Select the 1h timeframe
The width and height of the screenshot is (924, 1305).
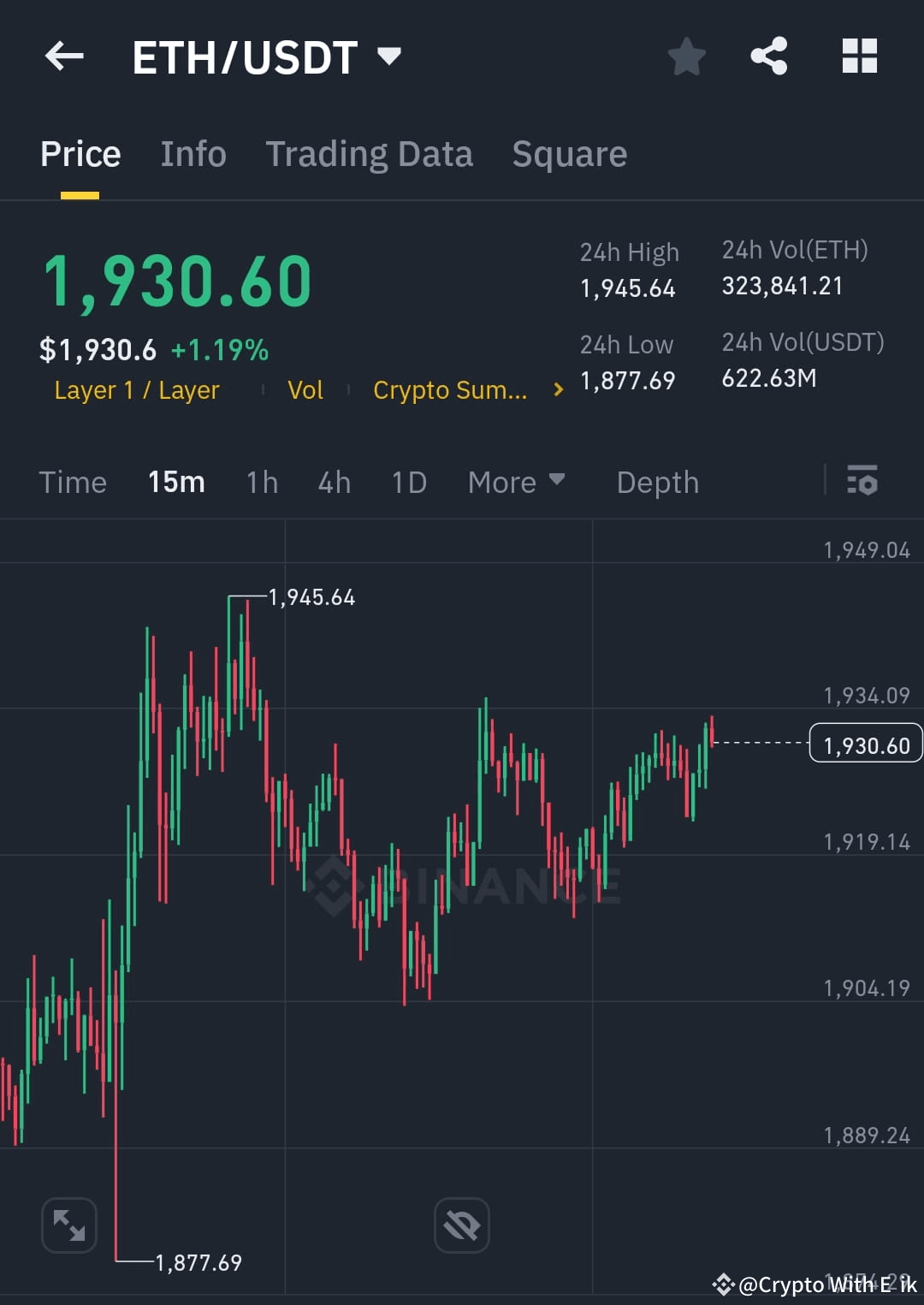click(262, 482)
